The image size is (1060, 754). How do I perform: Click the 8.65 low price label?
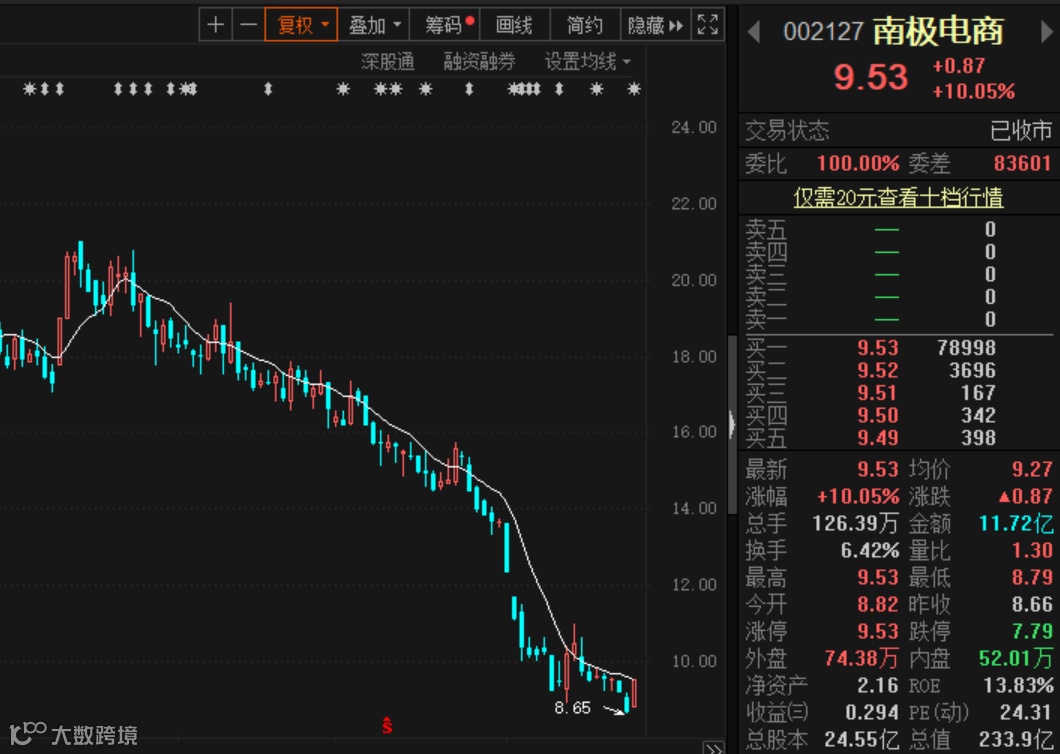pos(572,707)
